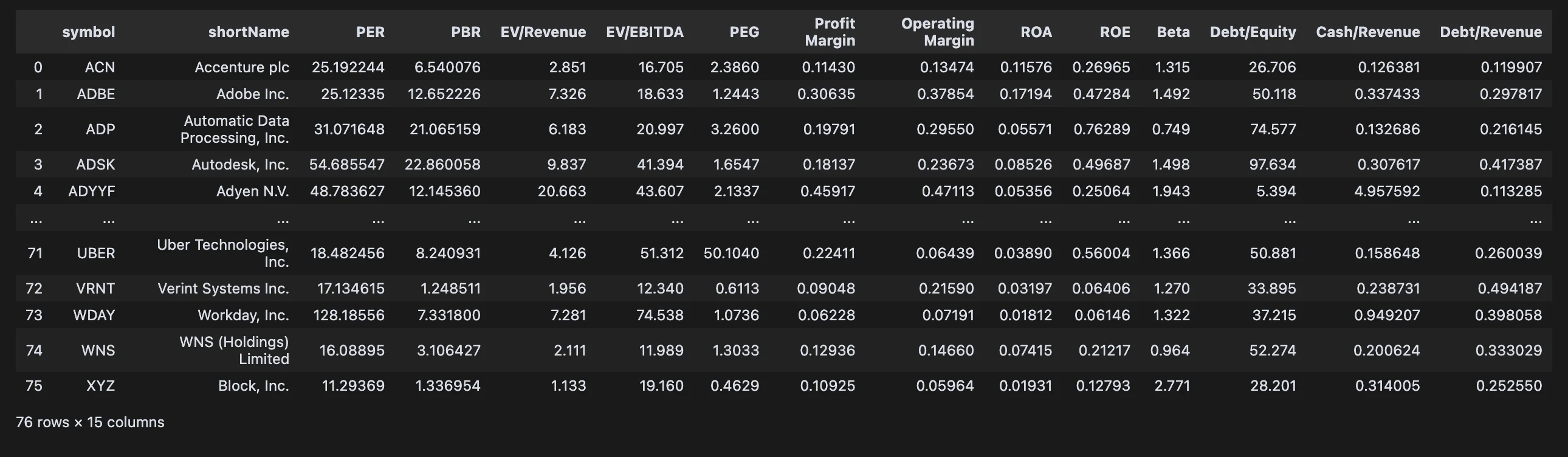Select the UBER symbol cell

click(95, 254)
